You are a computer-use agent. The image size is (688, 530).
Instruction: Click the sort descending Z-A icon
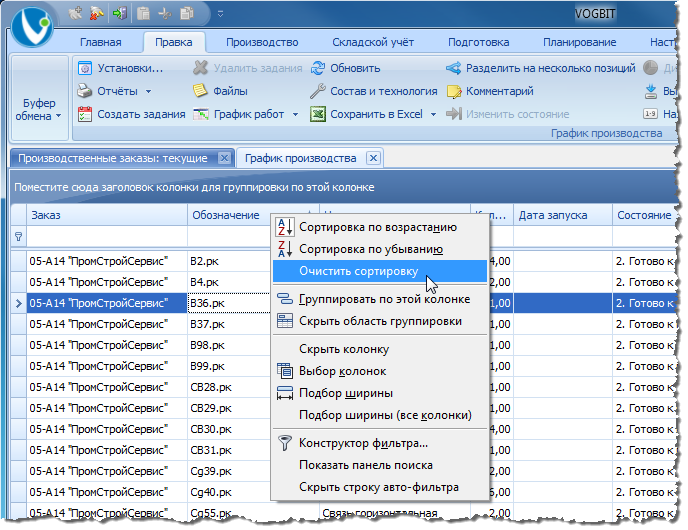(x=285, y=249)
